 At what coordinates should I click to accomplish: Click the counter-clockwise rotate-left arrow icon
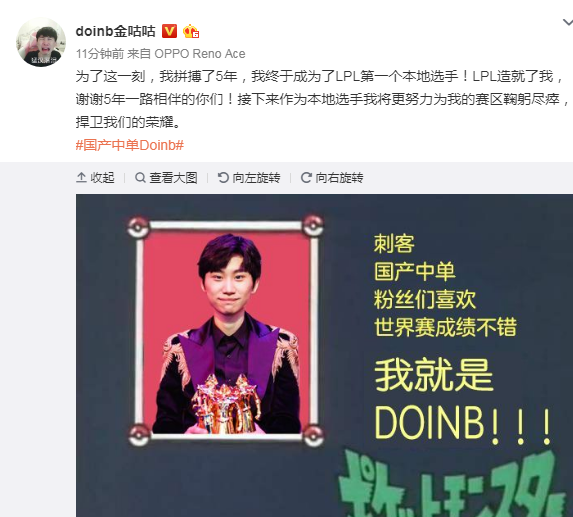click(x=223, y=178)
